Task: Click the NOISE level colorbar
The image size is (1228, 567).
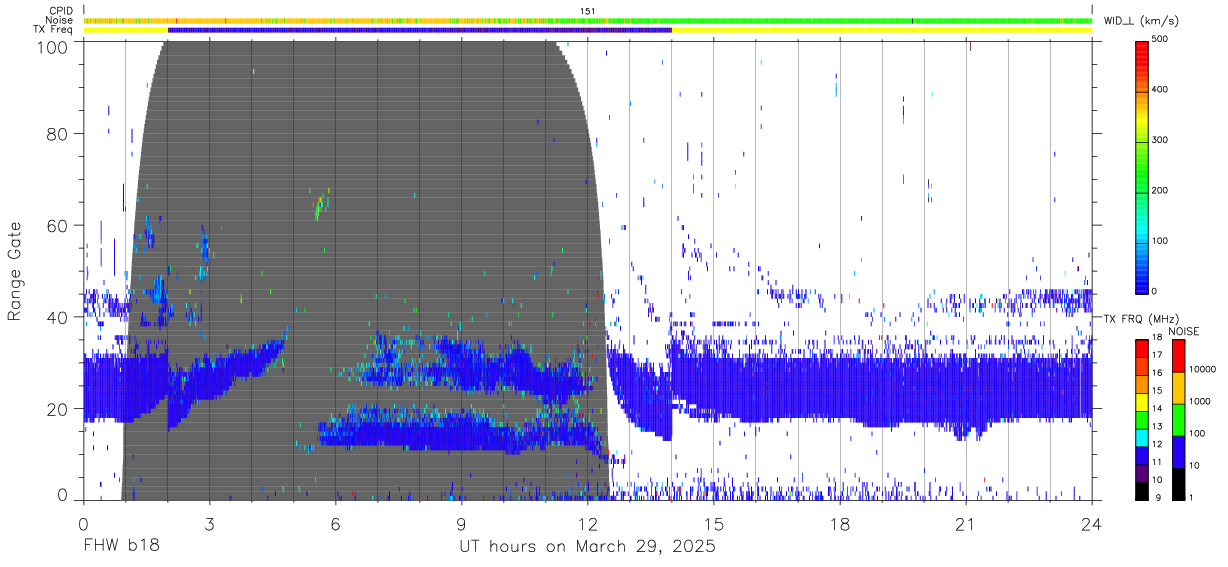Action: (1178, 419)
